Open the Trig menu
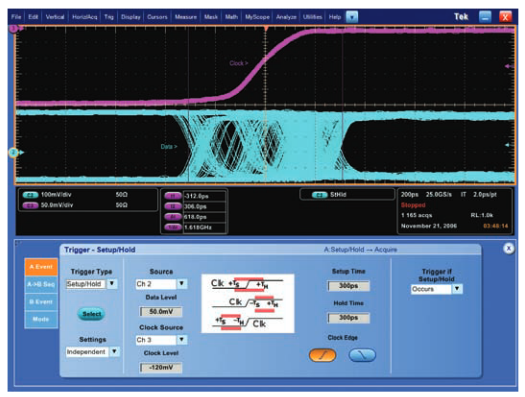 pos(109,17)
